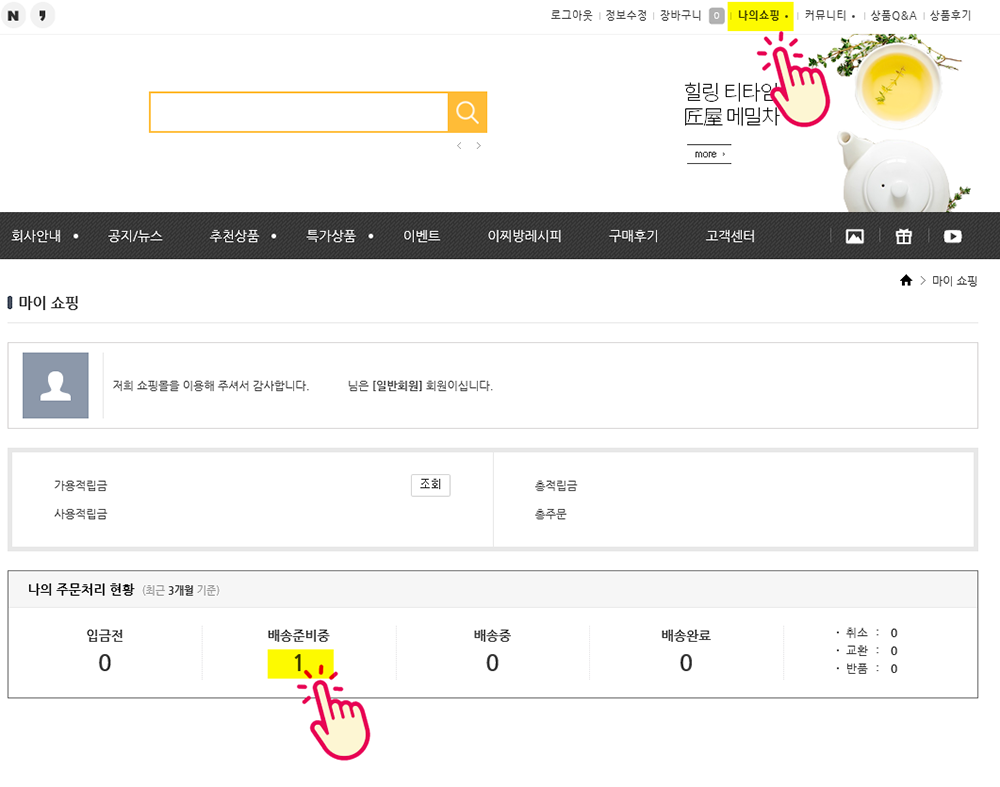This screenshot has width=1000, height=787.
Task: Go to next banner with right arrow
Action: pos(479,146)
